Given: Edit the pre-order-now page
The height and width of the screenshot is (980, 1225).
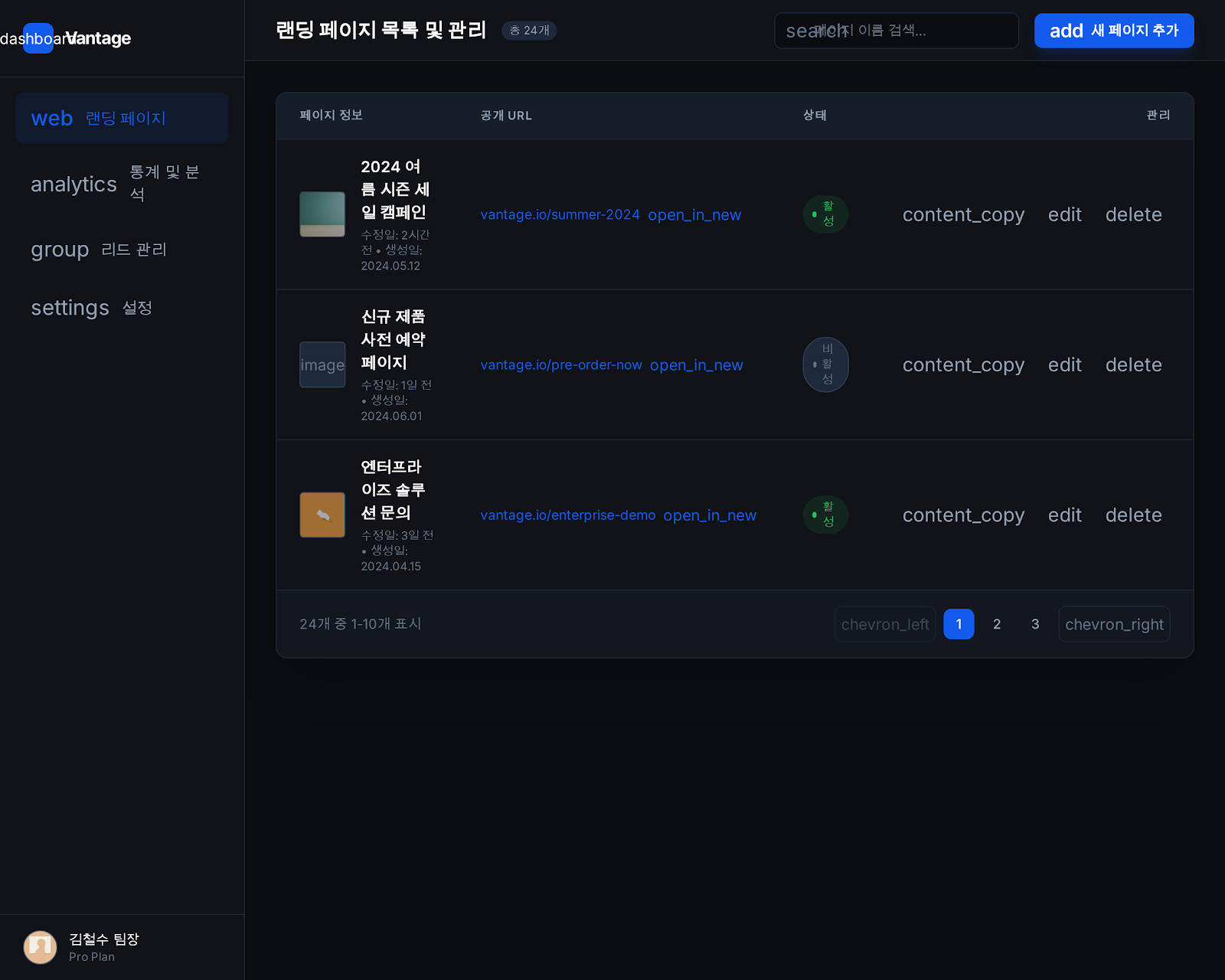Looking at the screenshot, I should click(x=1064, y=364).
